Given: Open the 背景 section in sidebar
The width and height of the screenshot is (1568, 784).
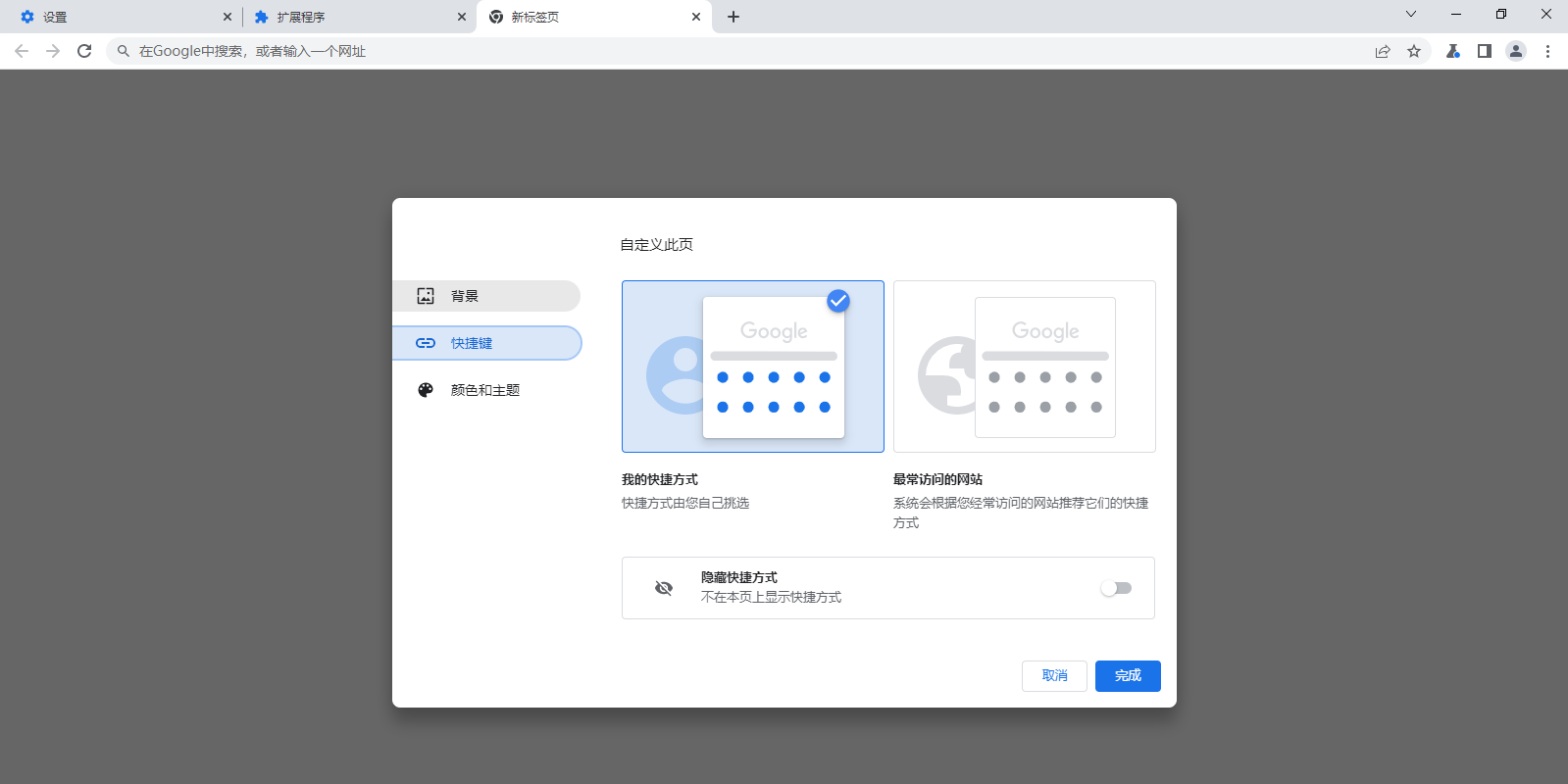Looking at the screenshot, I should (x=486, y=296).
